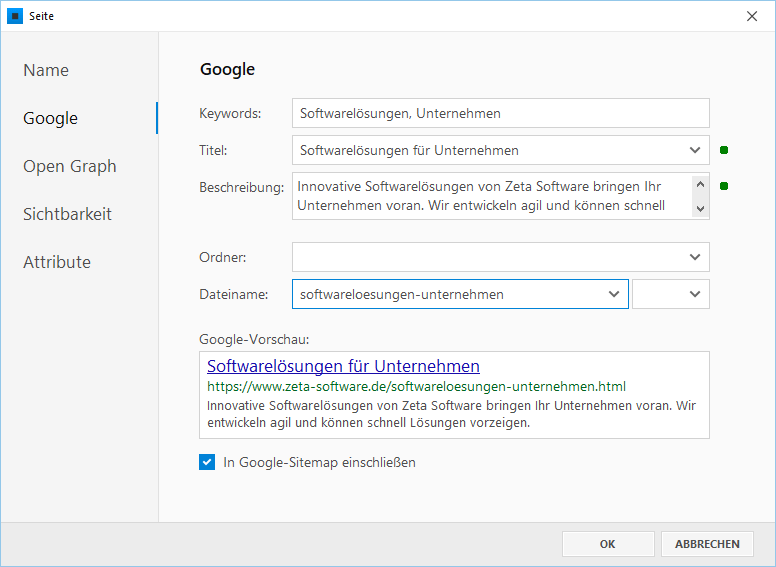
Task: Open the Ordner dropdown
Action: coord(695,257)
